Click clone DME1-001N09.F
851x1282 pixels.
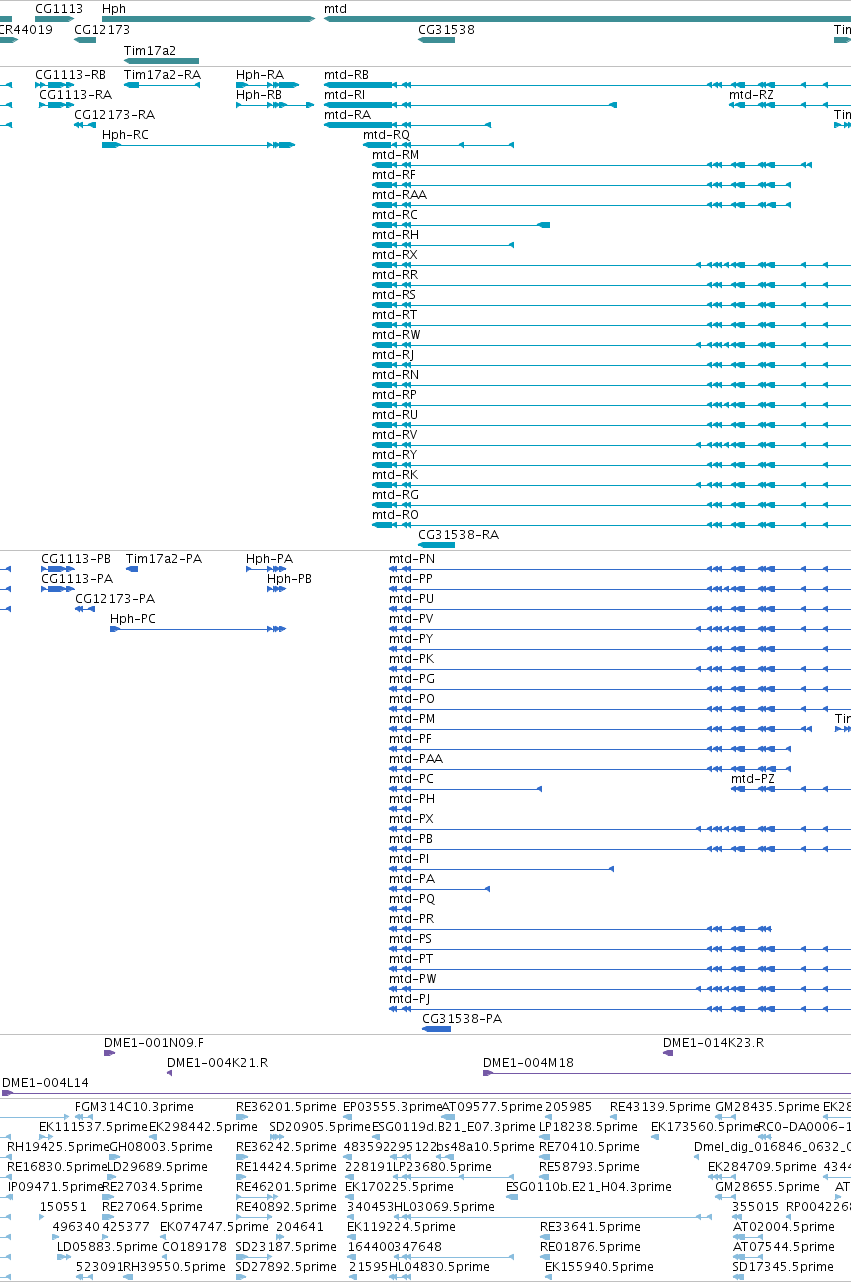pos(154,1043)
